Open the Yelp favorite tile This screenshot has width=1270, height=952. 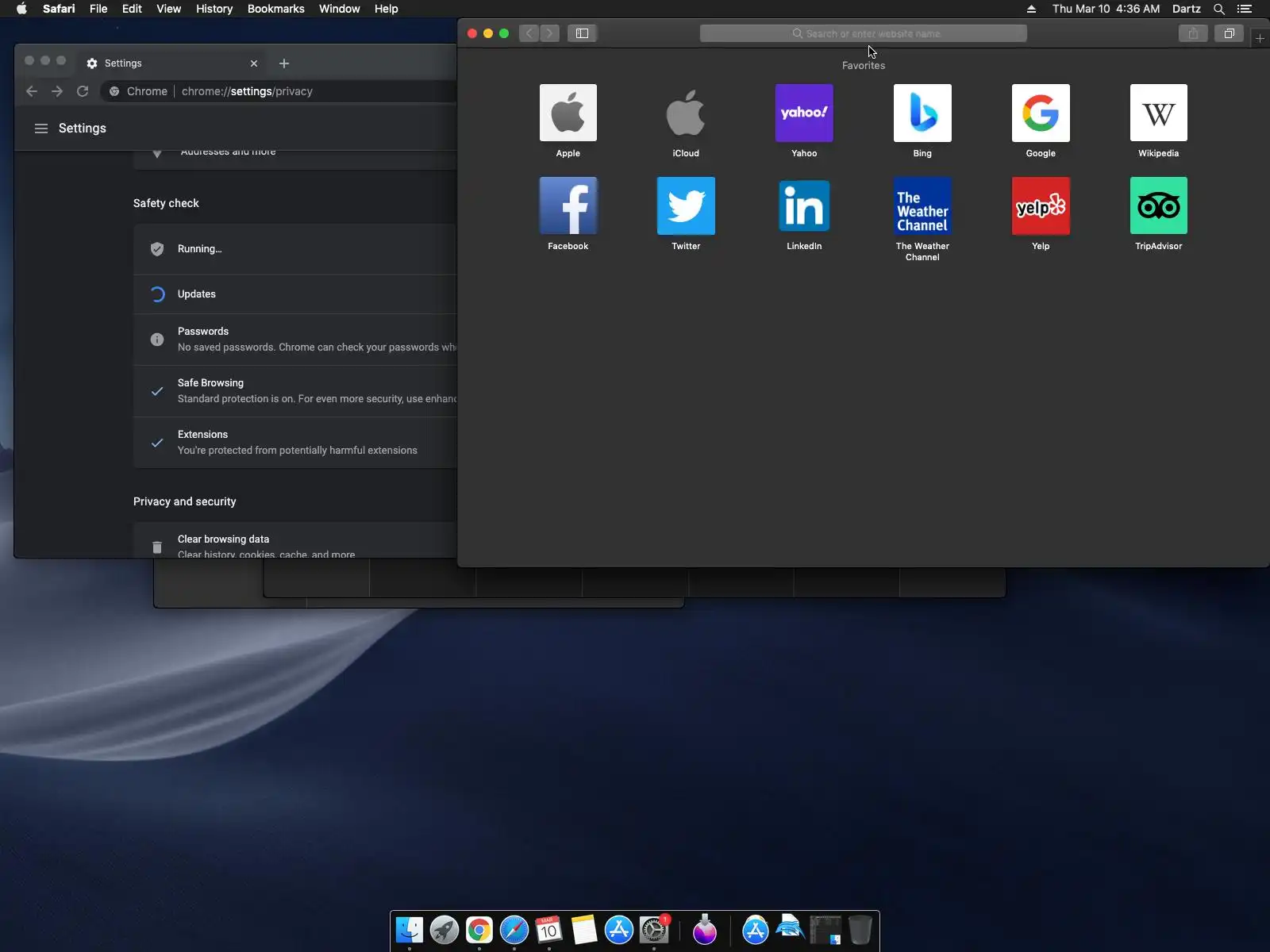point(1041,206)
